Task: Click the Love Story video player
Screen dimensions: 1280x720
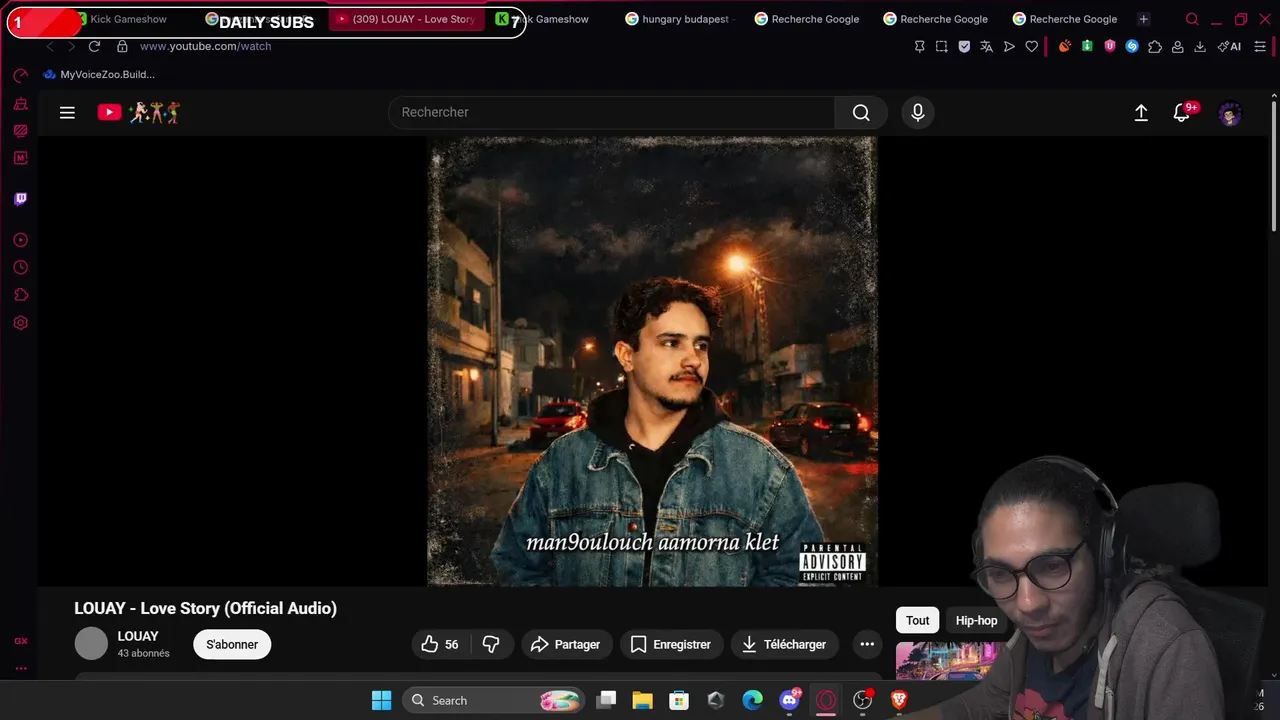Action: click(653, 361)
